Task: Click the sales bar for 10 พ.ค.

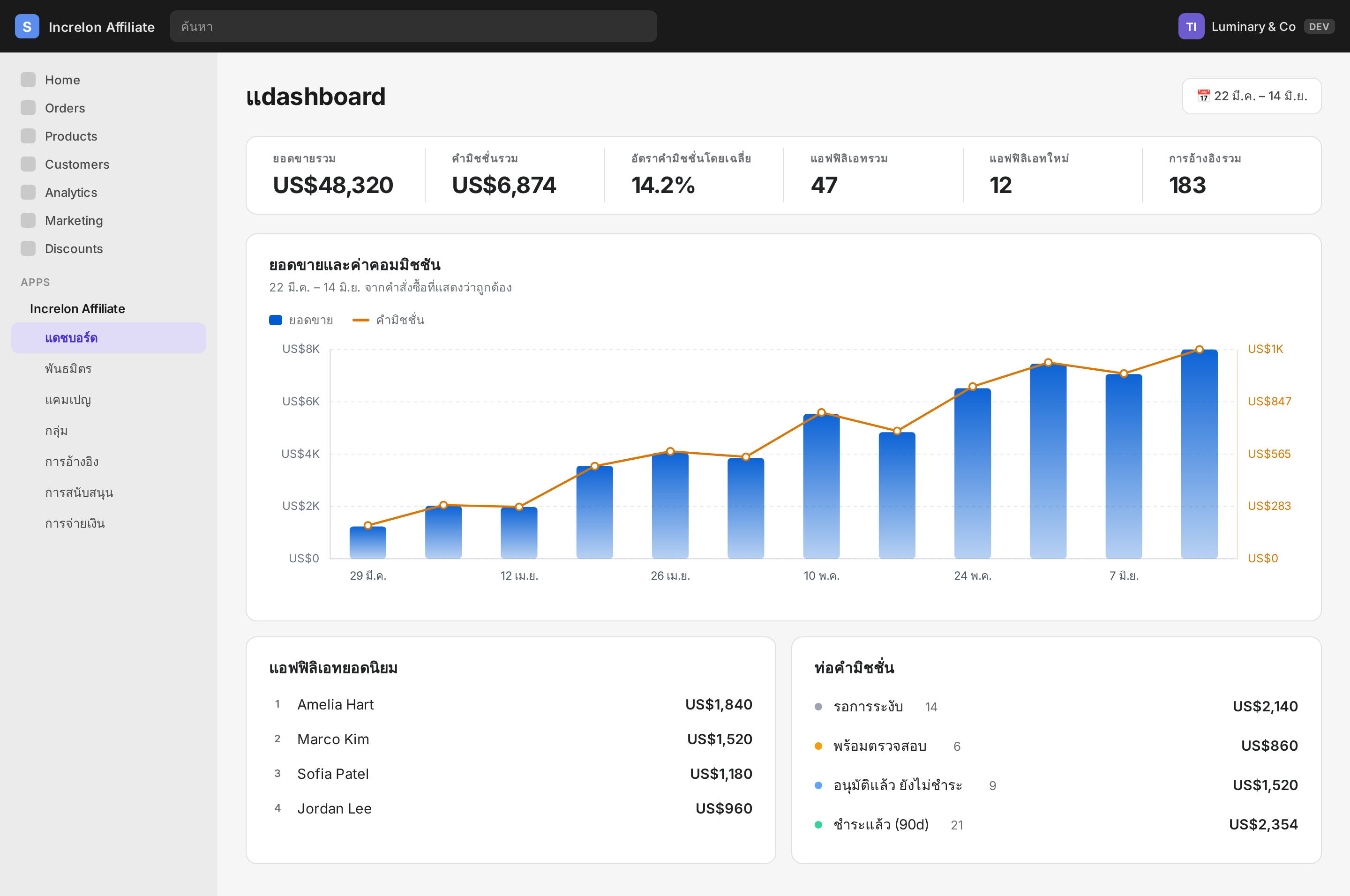Action: [x=821, y=486]
